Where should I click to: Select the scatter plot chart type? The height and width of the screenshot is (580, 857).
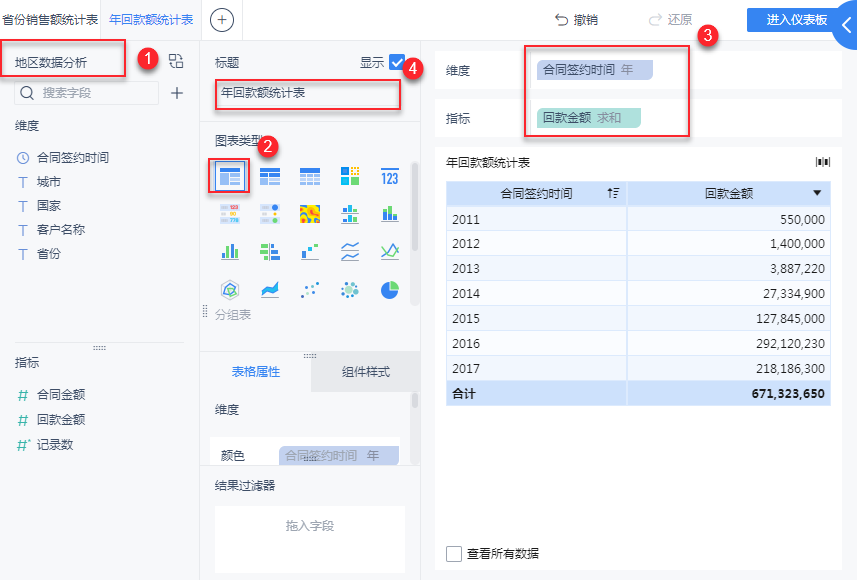click(x=310, y=290)
